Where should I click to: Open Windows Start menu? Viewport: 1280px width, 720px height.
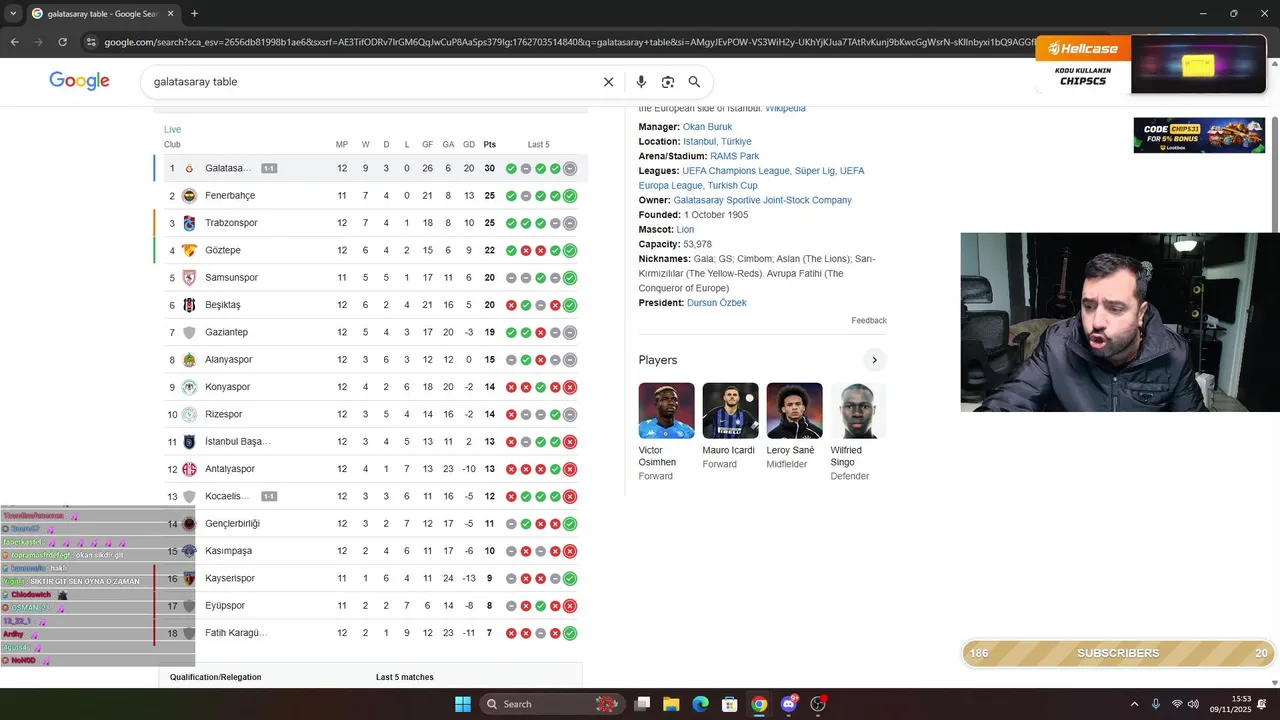[463, 704]
